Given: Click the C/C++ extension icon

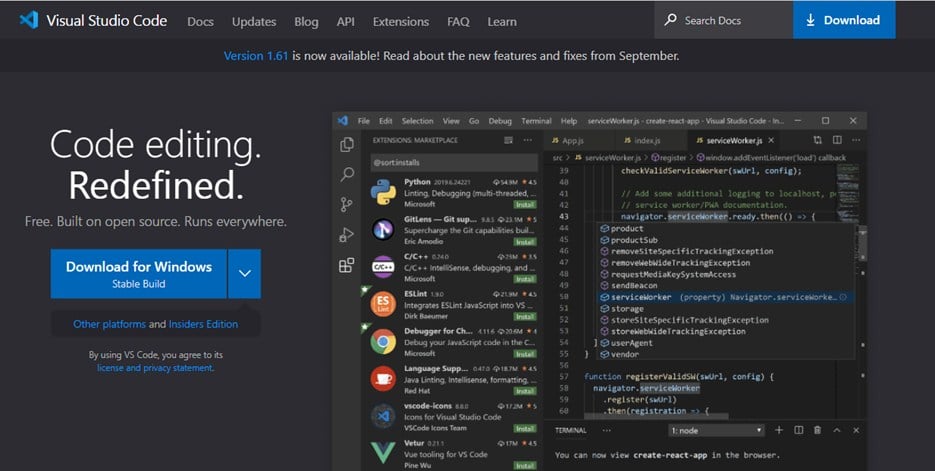Looking at the screenshot, I should tap(383, 267).
